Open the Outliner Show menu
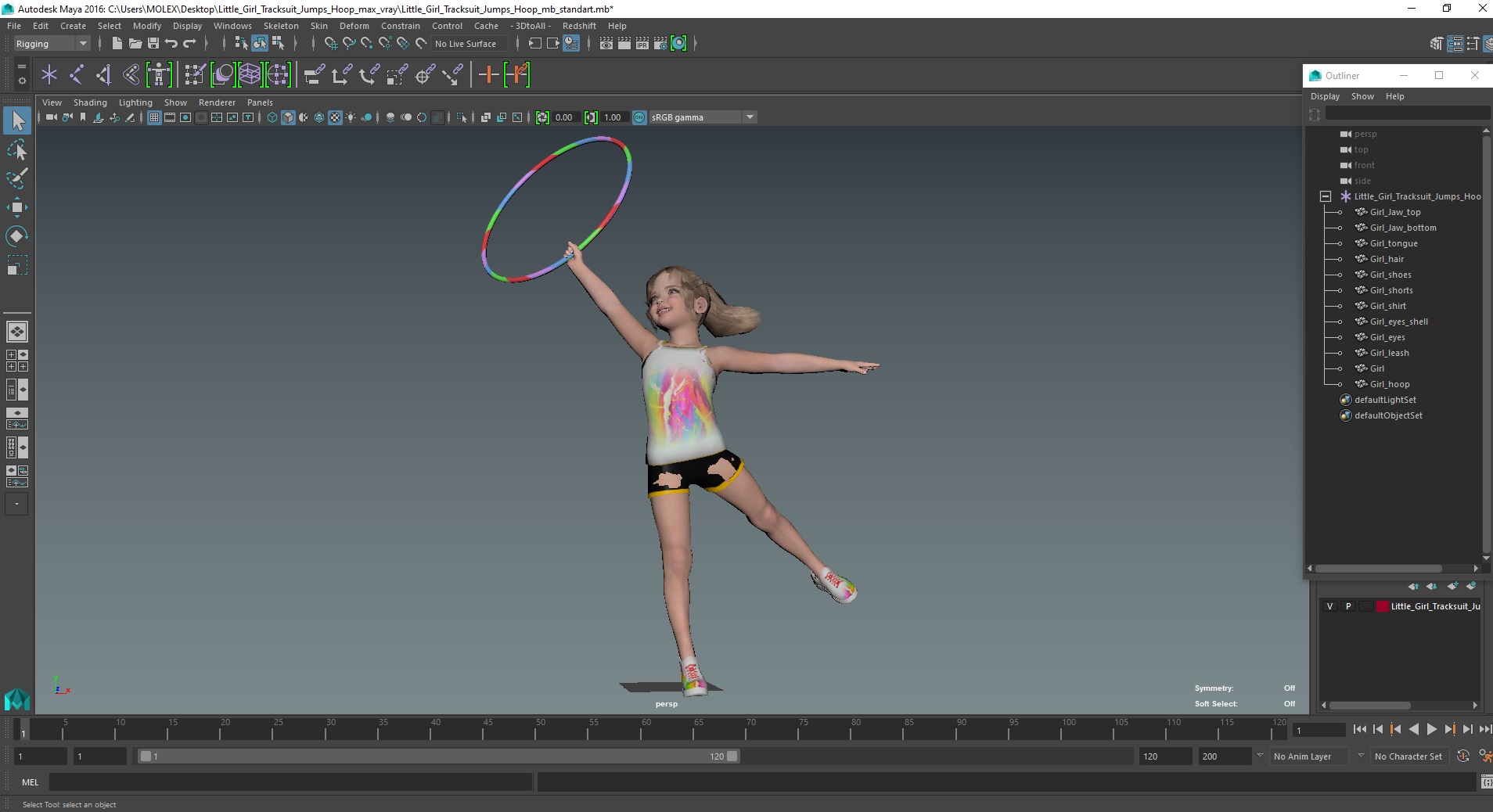This screenshot has height=812, width=1493. (1362, 96)
